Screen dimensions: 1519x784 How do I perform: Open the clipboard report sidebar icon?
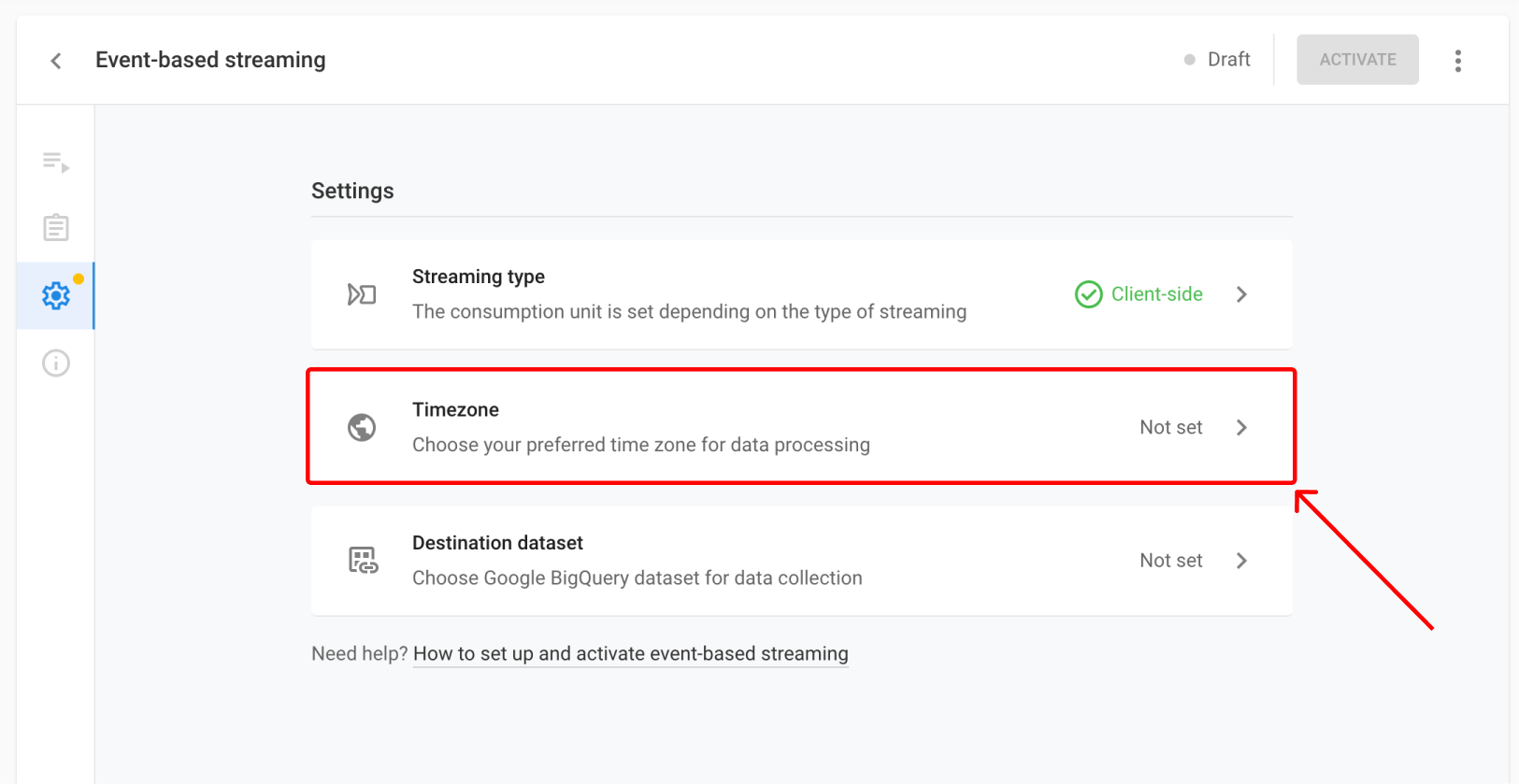[56, 227]
